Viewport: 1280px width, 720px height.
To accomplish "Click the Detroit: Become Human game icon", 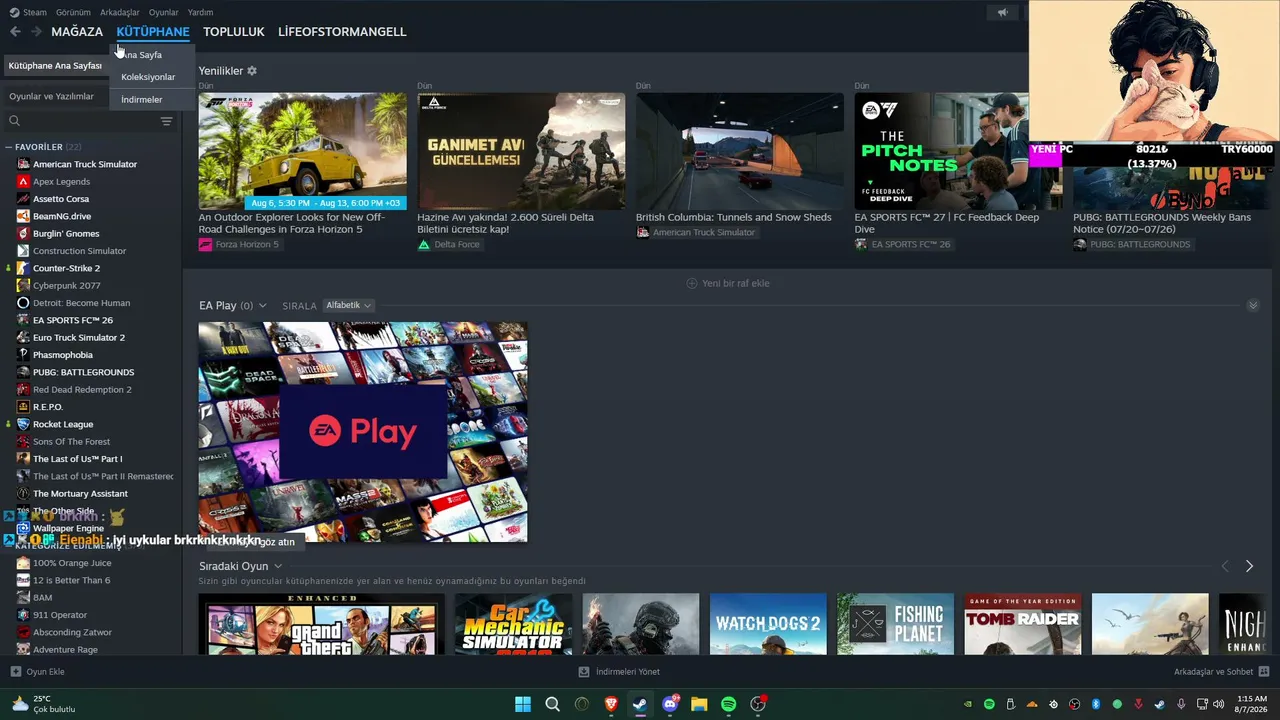I will pyautogui.click(x=23, y=303).
